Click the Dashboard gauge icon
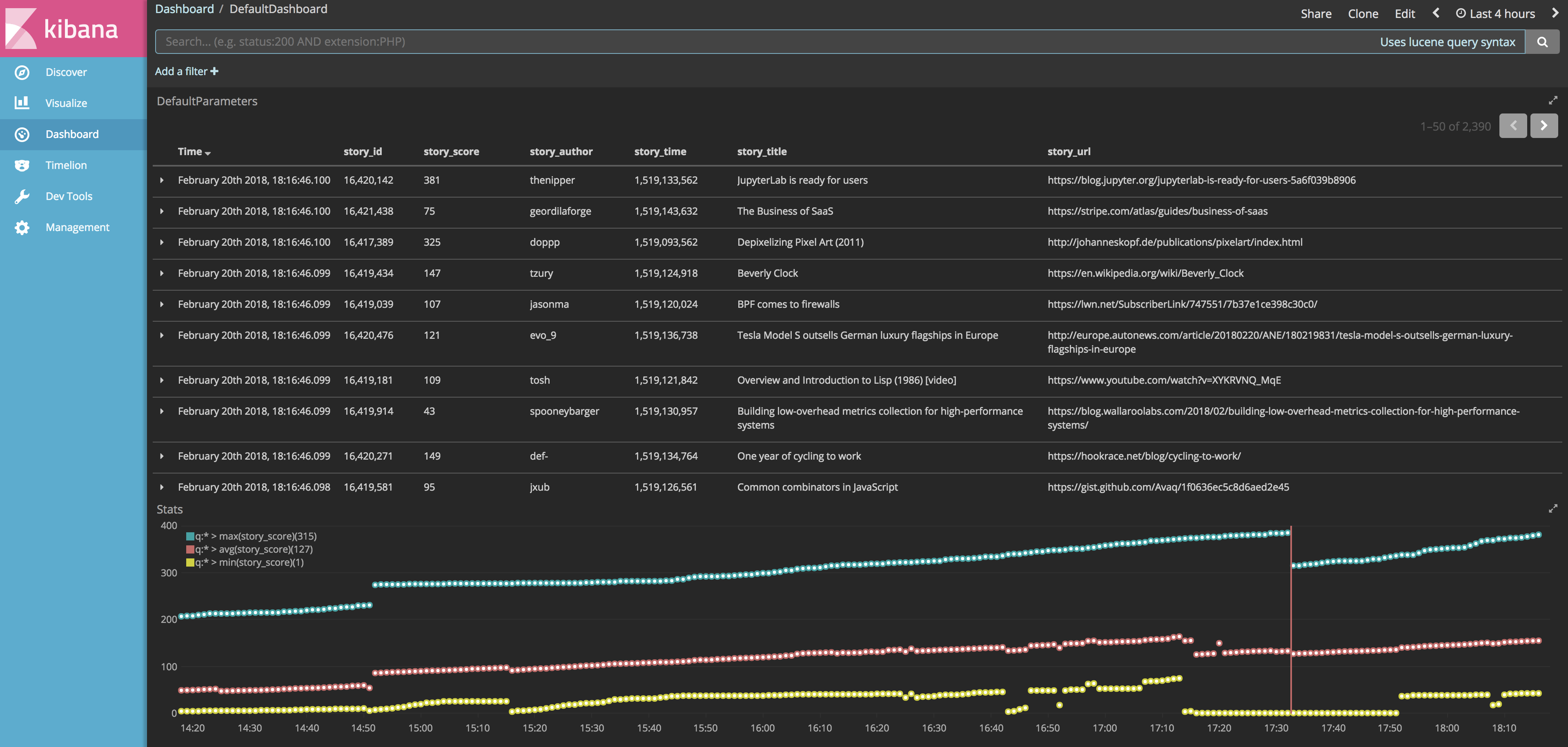 tap(22, 134)
